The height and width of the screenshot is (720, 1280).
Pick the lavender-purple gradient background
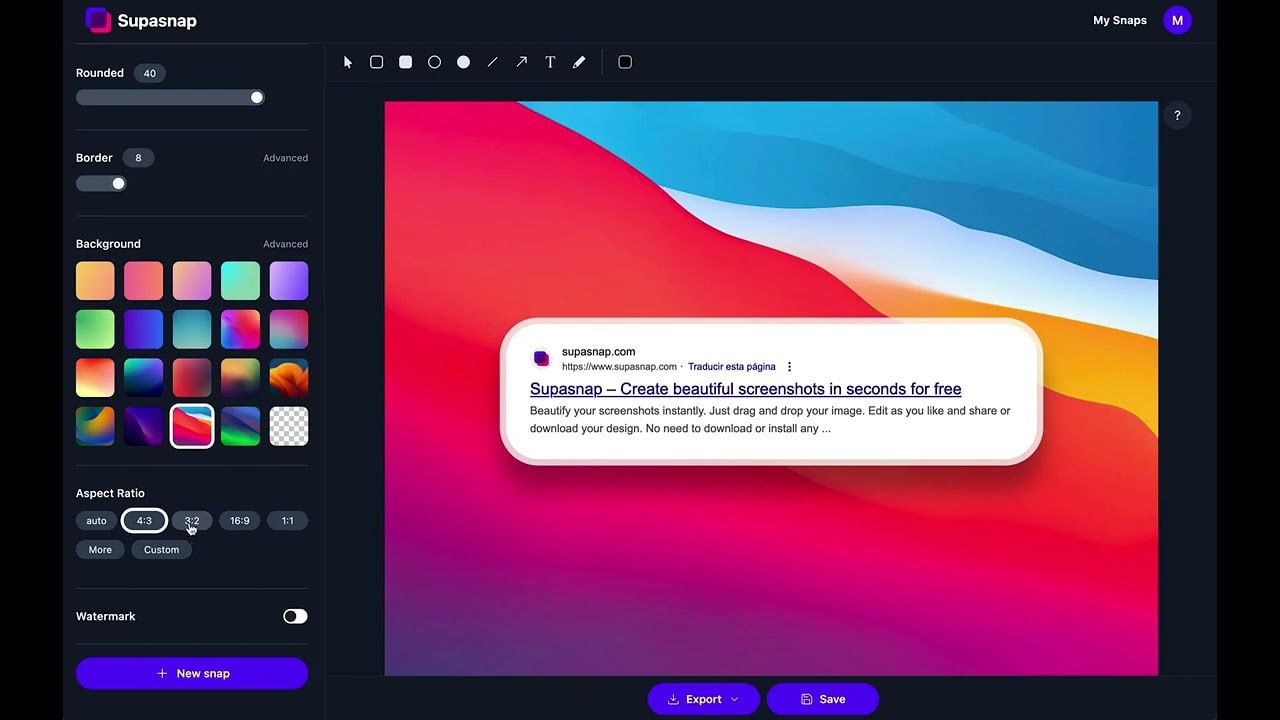click(289, 281)
